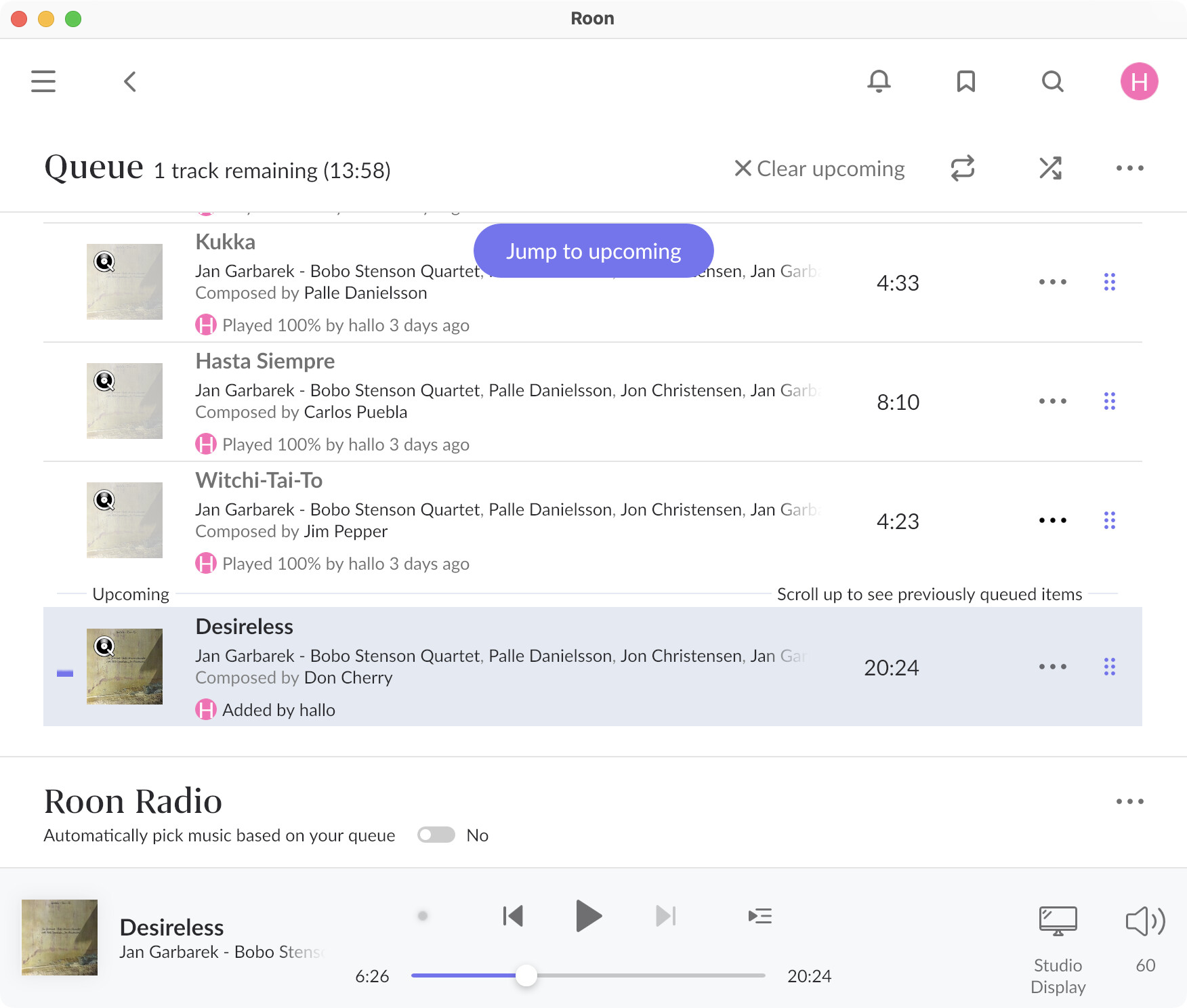Skip to previous track

point(513,916)
